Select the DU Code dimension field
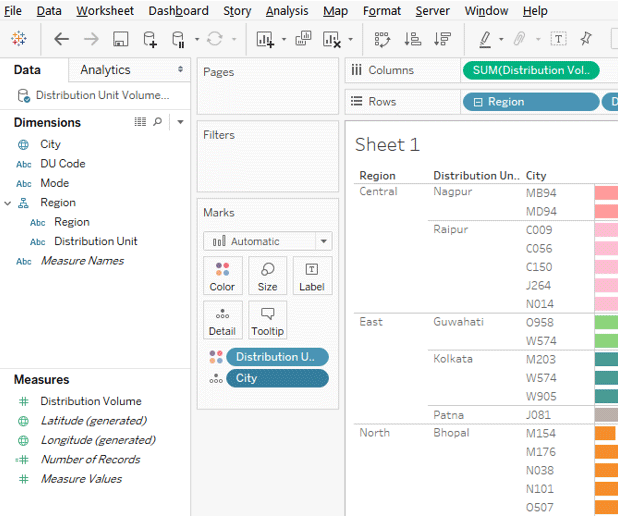This screenshot has width=618, height=516. click(63, 164)
